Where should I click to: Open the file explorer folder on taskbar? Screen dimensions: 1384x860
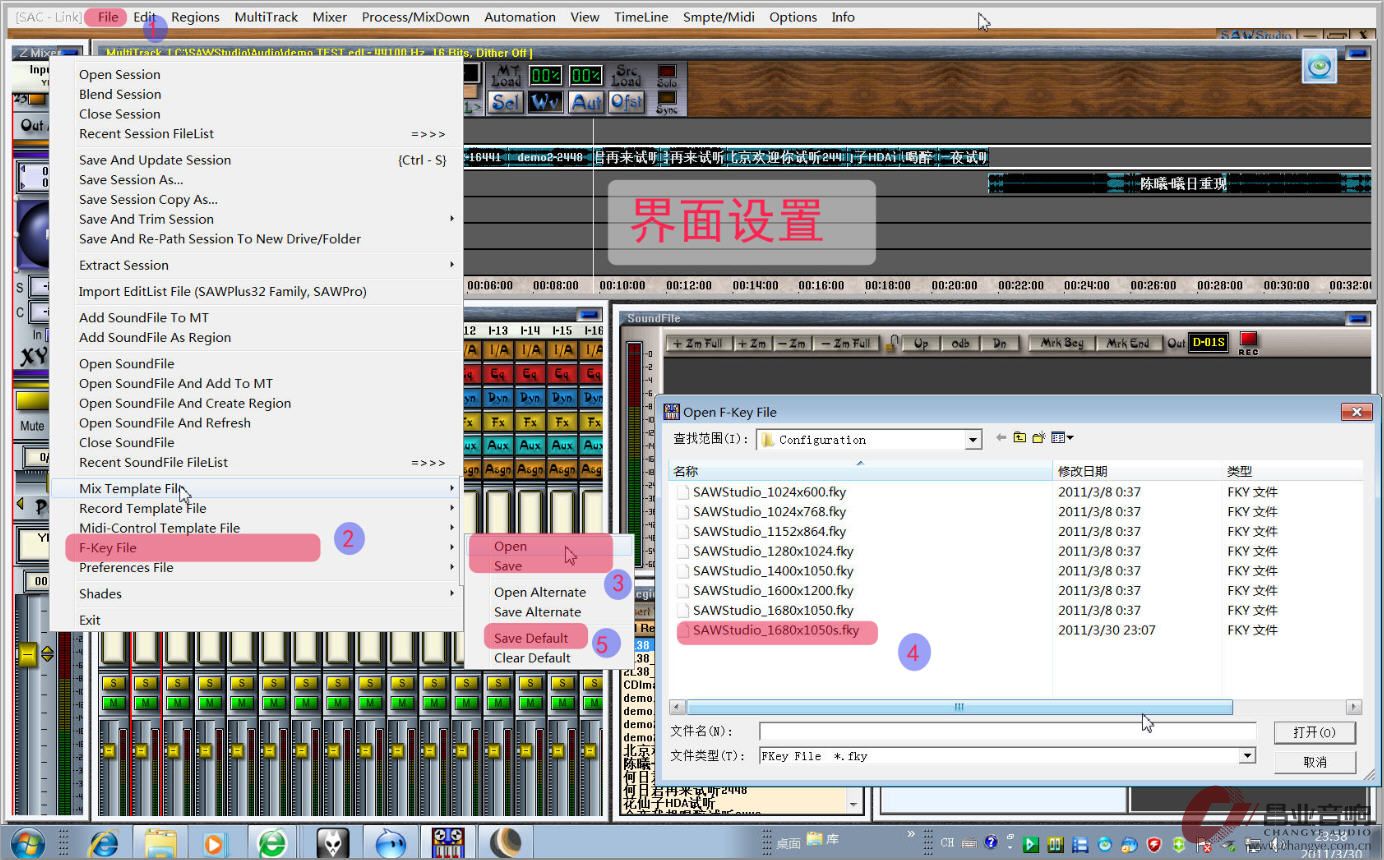tap(160, 842)
